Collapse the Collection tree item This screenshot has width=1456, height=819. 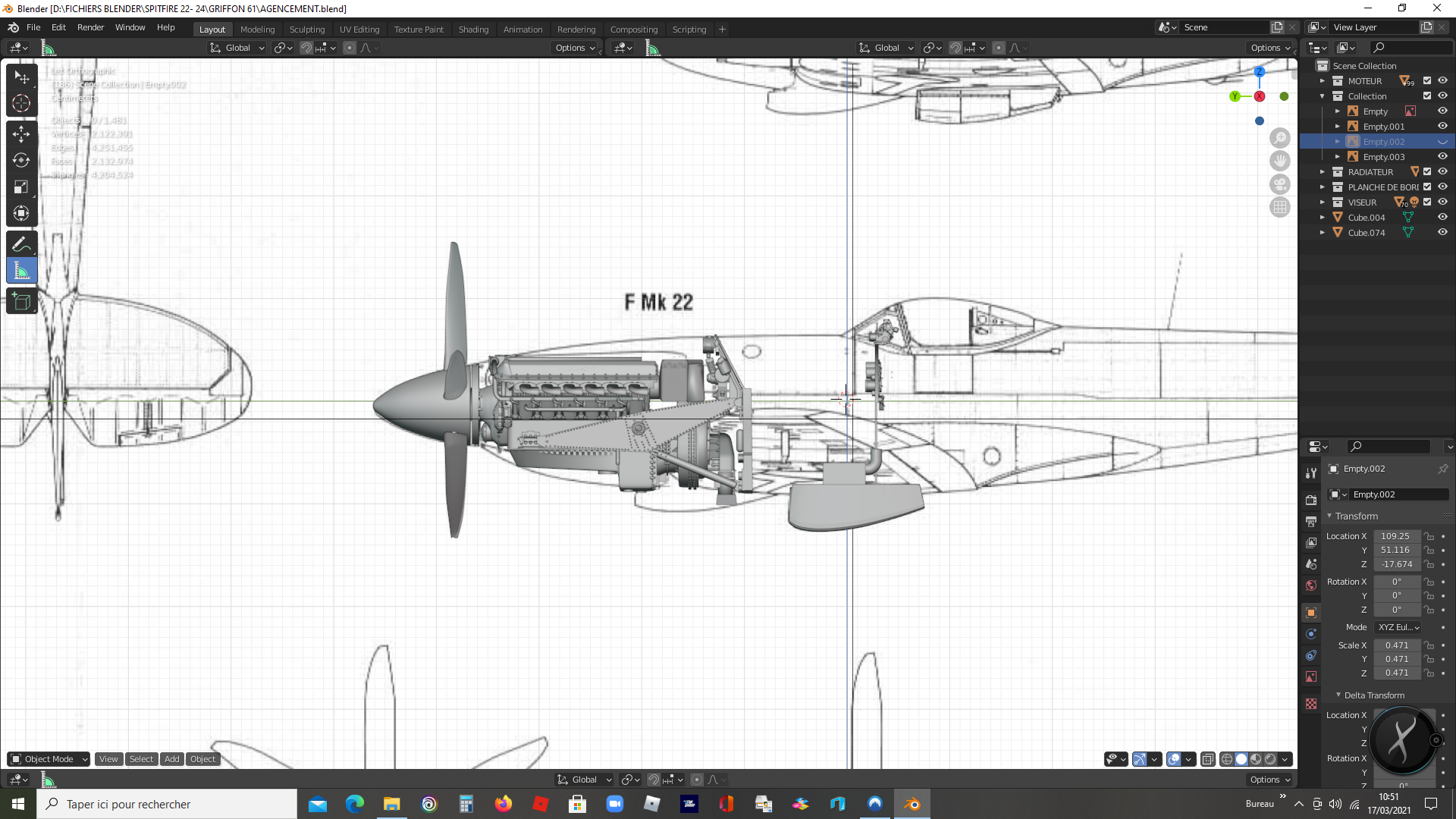point(1323,96)
